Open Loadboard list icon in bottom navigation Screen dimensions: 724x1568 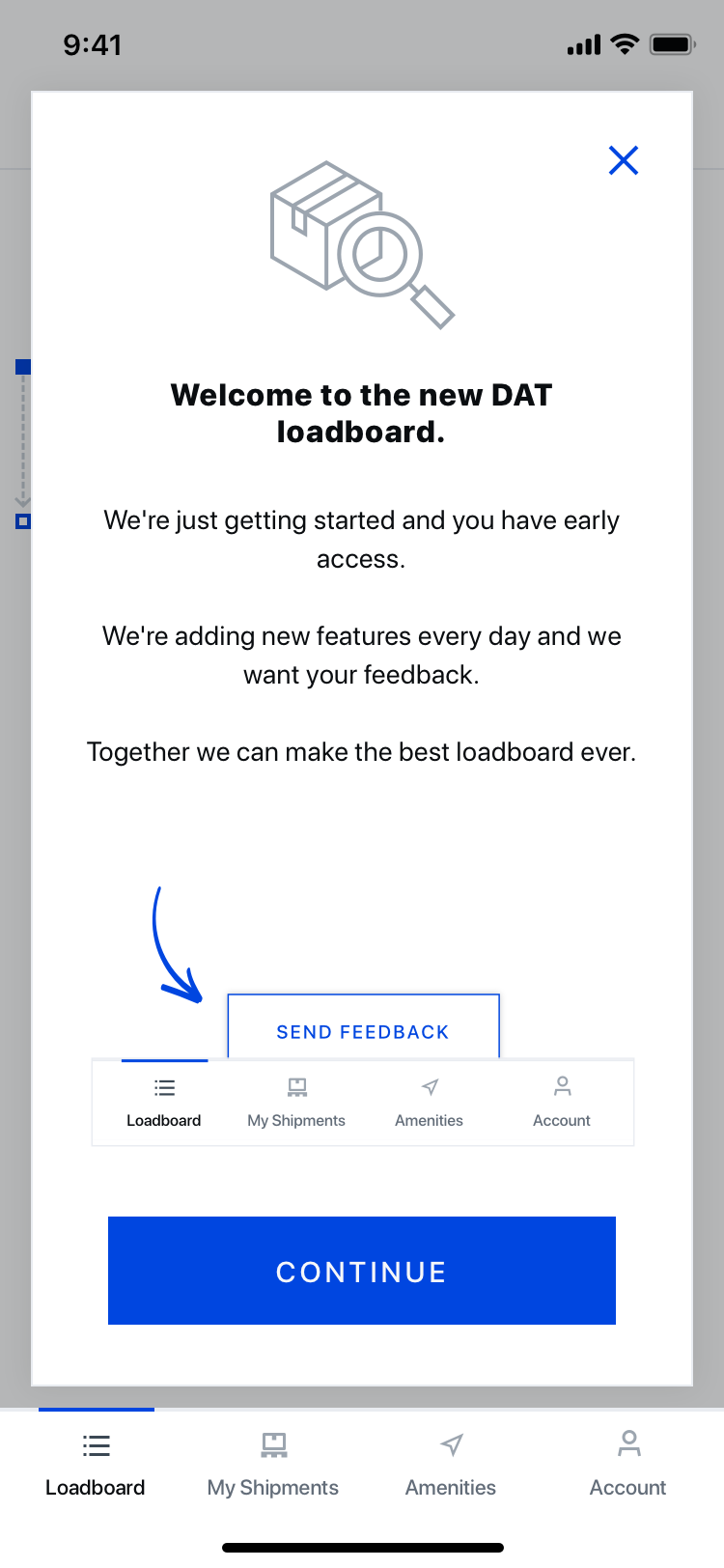click(96, 1445)
